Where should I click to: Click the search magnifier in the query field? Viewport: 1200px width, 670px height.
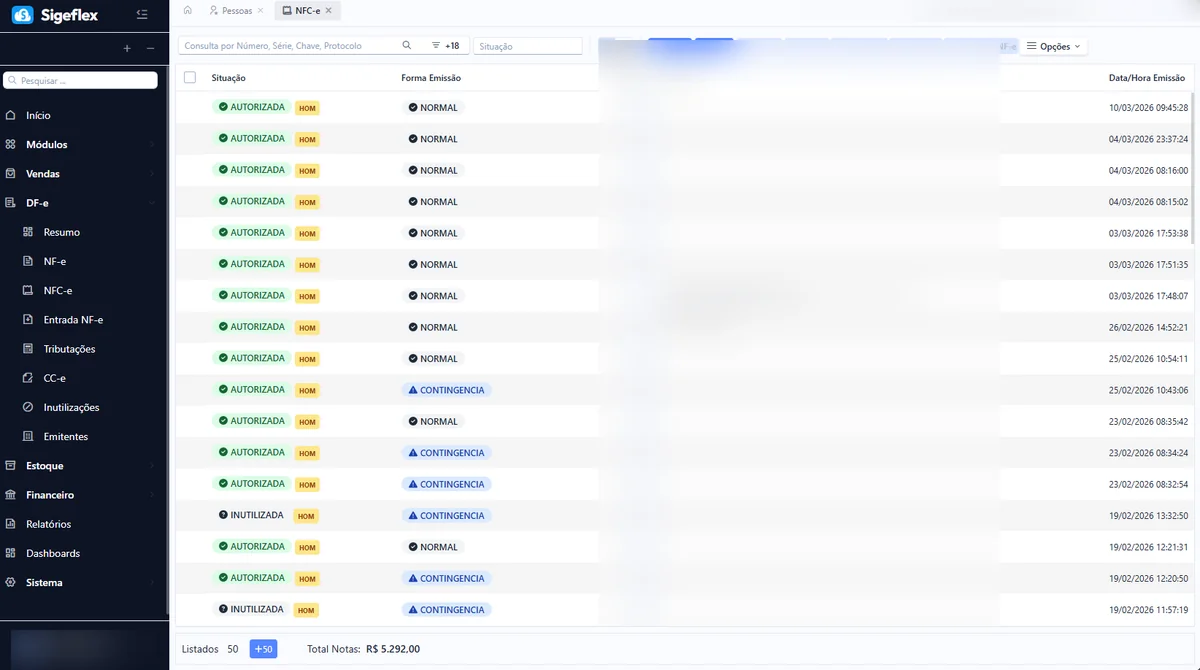[406, 45]
